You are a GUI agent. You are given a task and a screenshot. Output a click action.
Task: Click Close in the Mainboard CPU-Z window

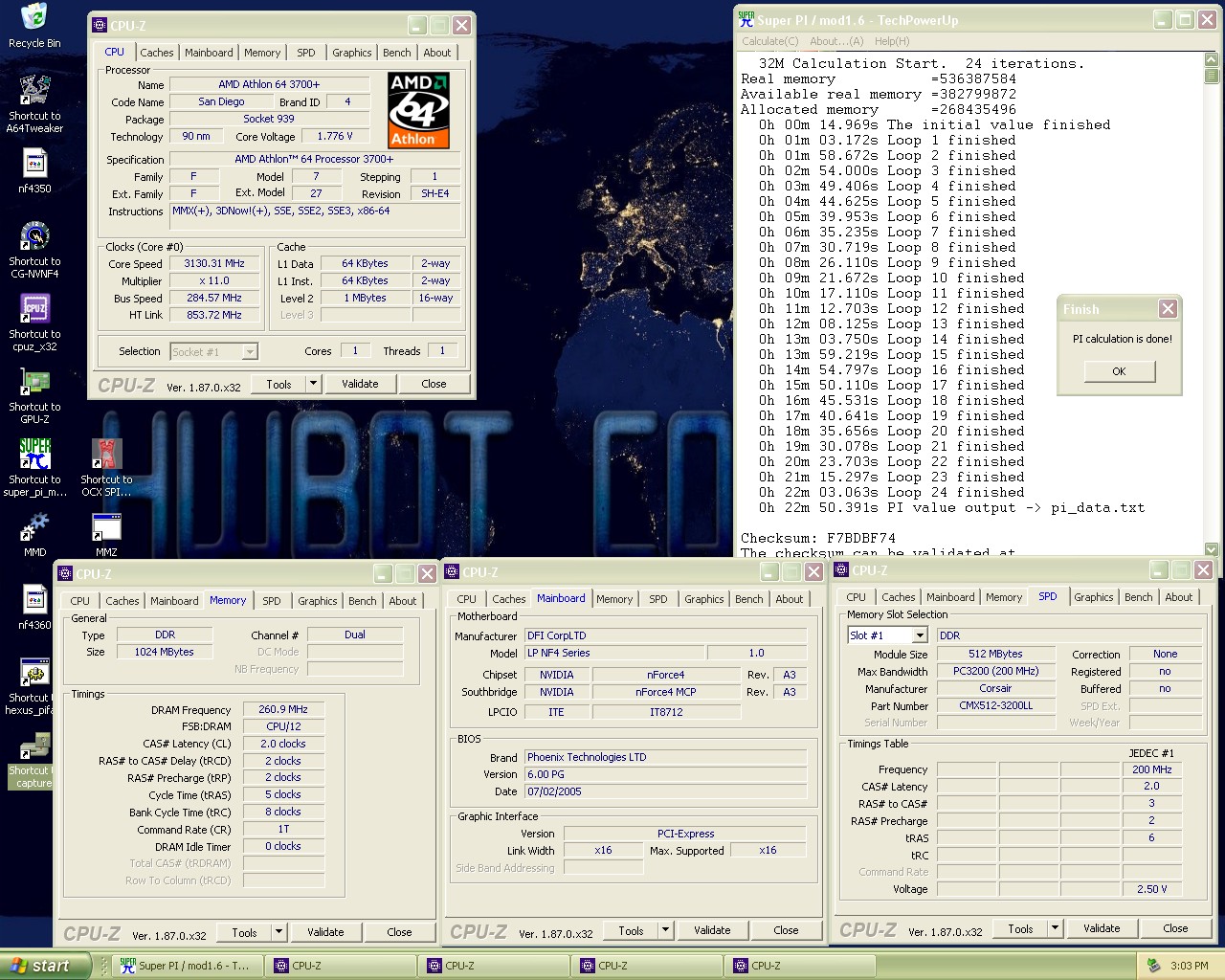tap(786, 930)
